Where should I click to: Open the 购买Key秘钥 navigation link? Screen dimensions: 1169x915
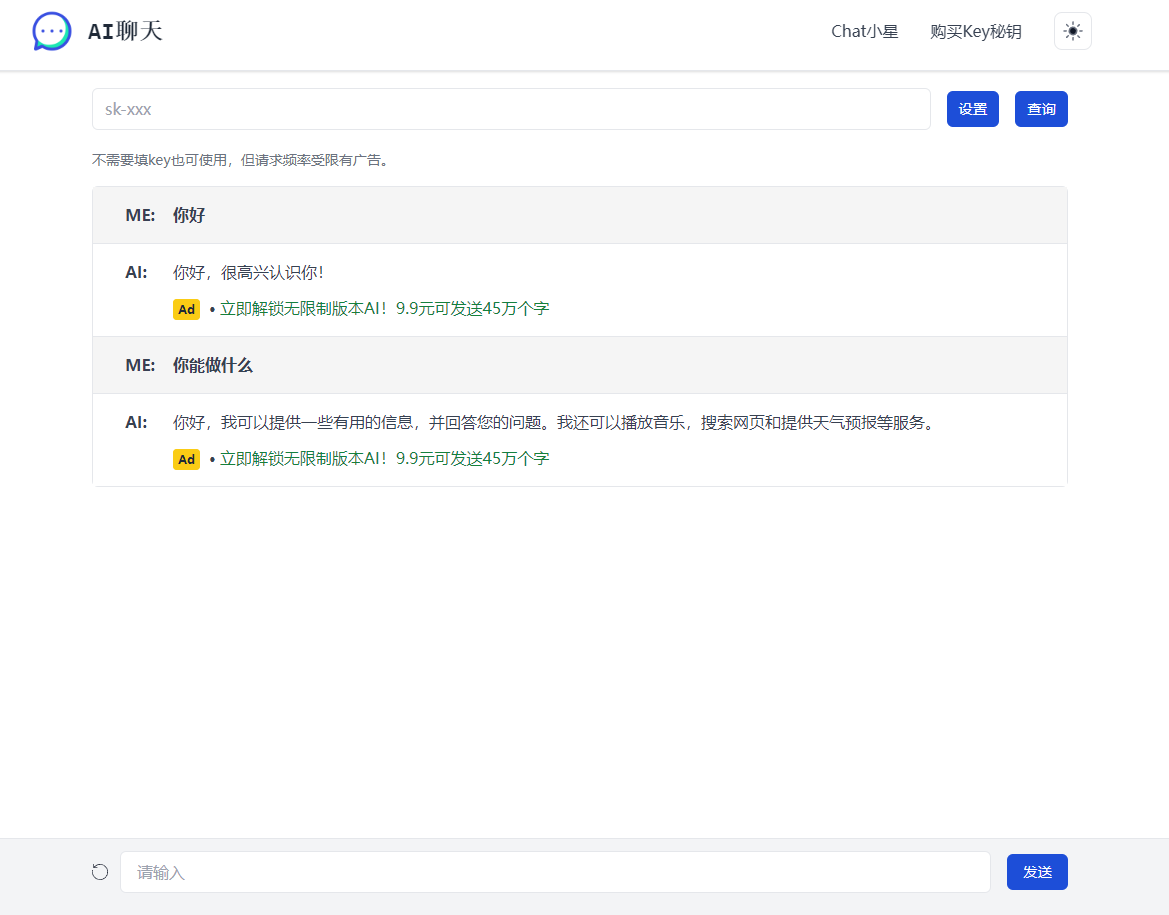point(975,32)
